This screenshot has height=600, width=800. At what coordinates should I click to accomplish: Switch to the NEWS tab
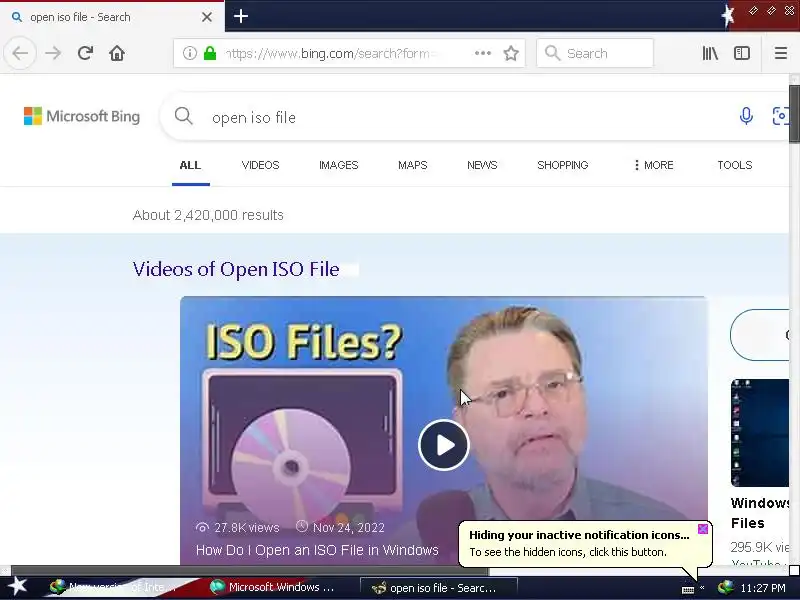[482, 165]
